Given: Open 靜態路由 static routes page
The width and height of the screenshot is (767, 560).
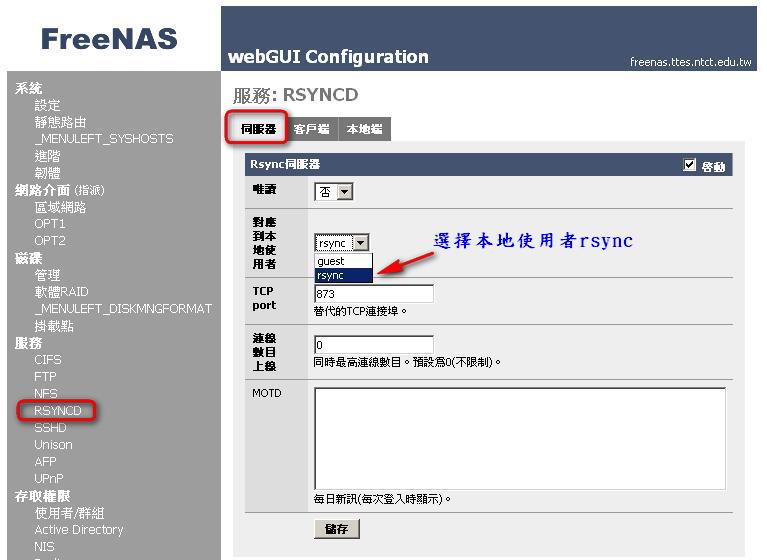Looking at the screenshot, I should click(x=60, y=122).
